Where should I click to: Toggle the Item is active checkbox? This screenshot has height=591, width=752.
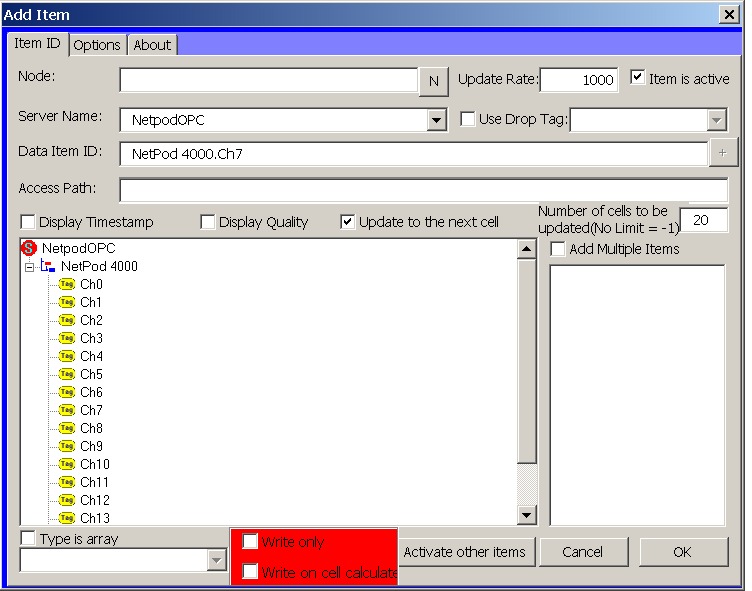(637, 77)
